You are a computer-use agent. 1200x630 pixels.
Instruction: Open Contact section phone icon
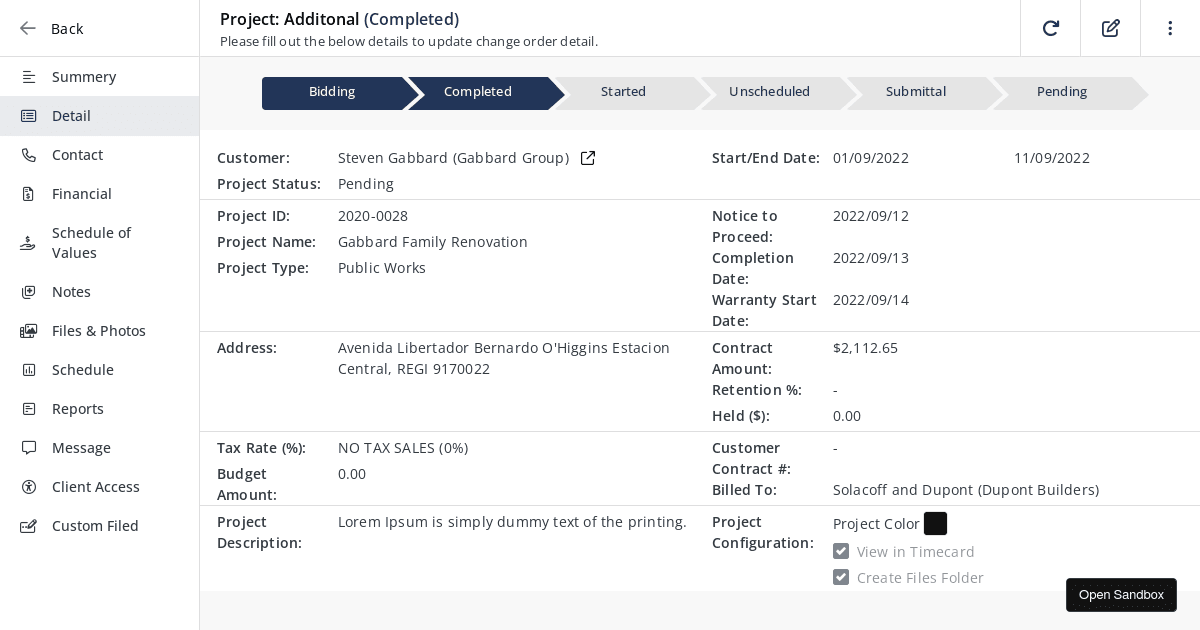click(x=29, y=155)
